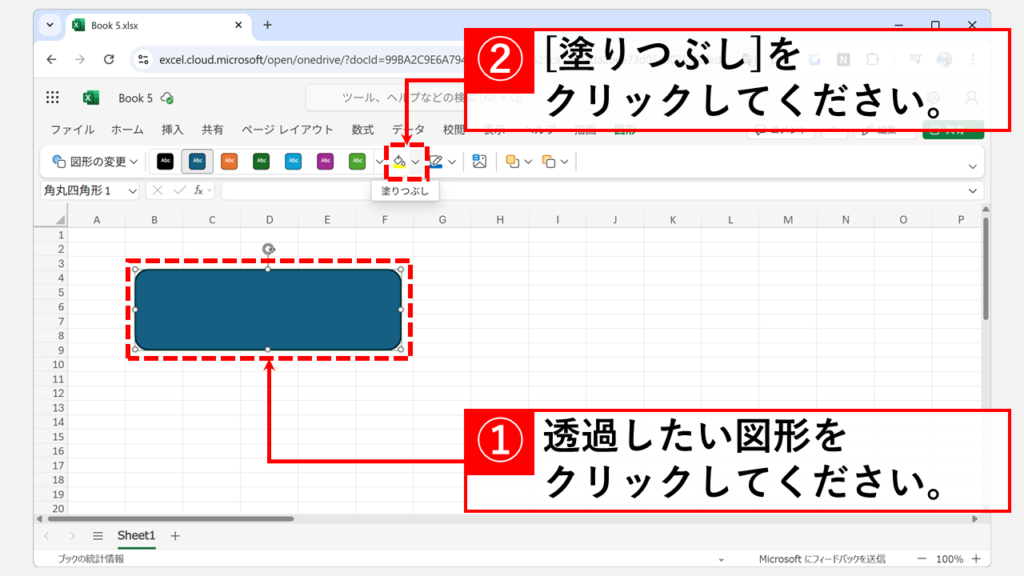This screenshot has height=576, width=1024.
Task: Select the purple shape style swatch
Action: click(325, 161)
